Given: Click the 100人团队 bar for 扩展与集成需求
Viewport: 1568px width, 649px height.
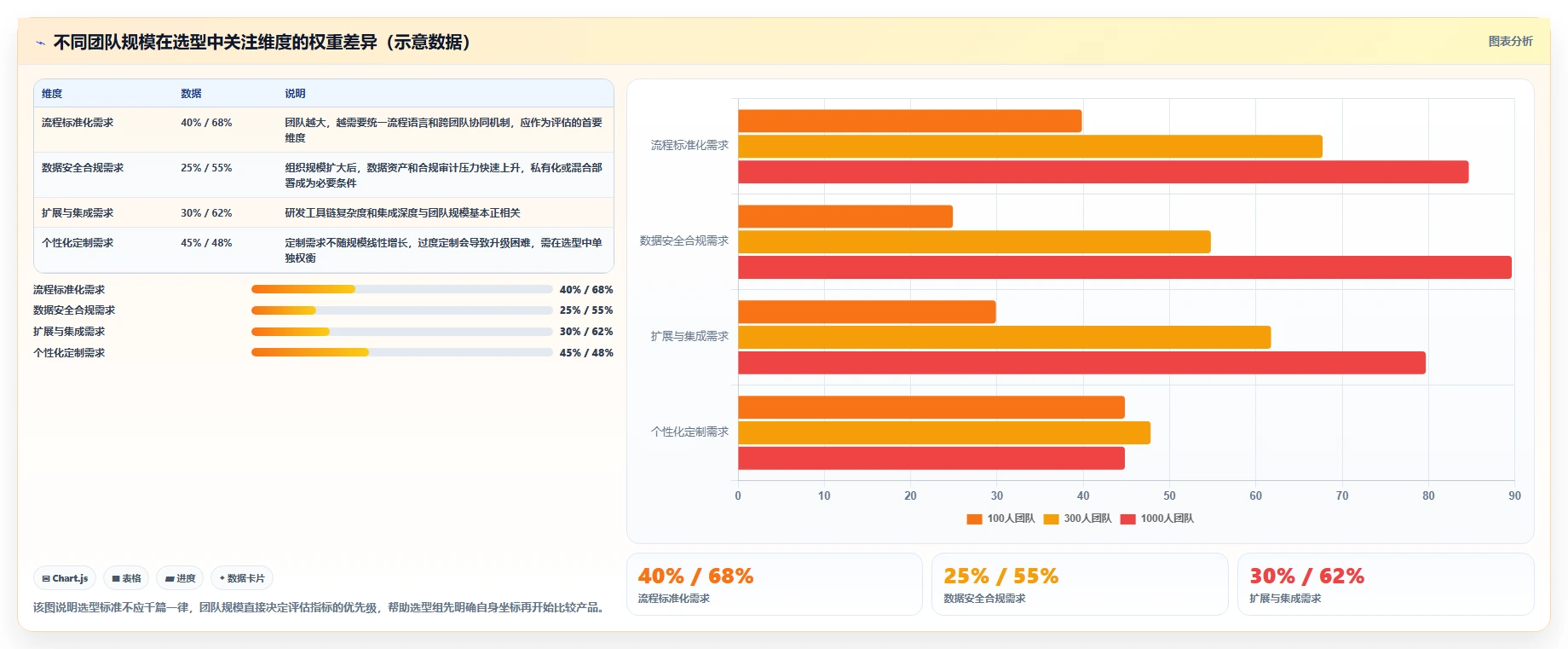Looking at the screenshot, I should tap(867, 312).
